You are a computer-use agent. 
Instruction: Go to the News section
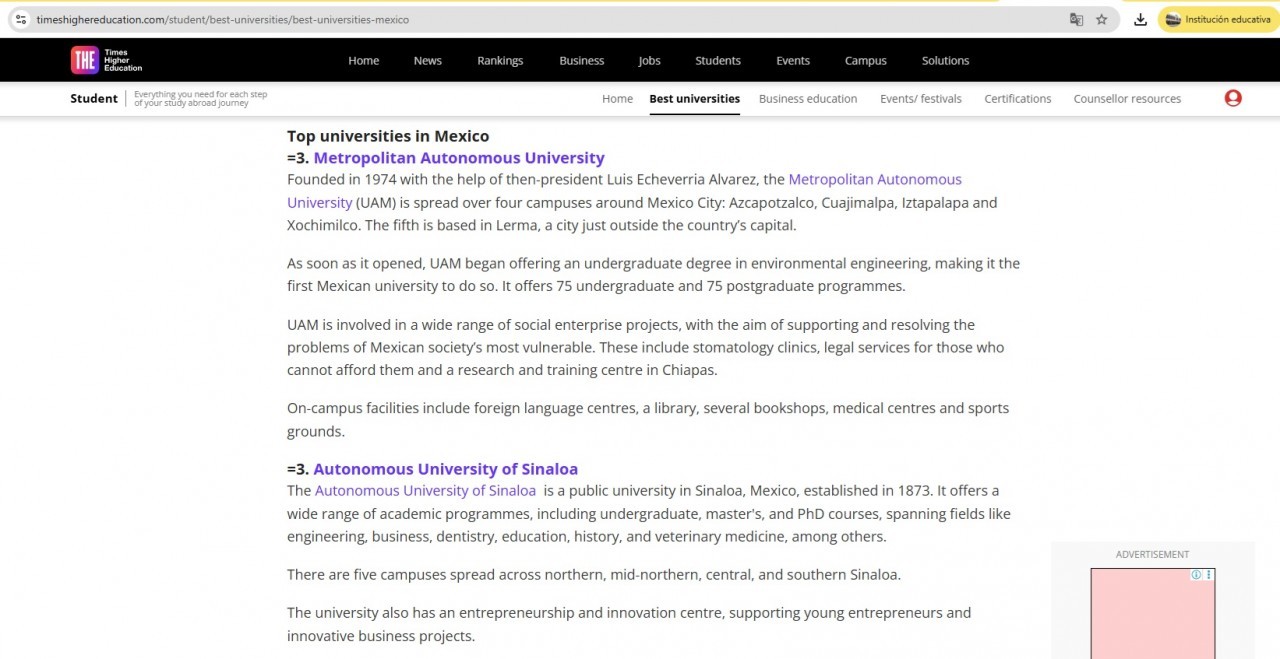click(427, 61)
